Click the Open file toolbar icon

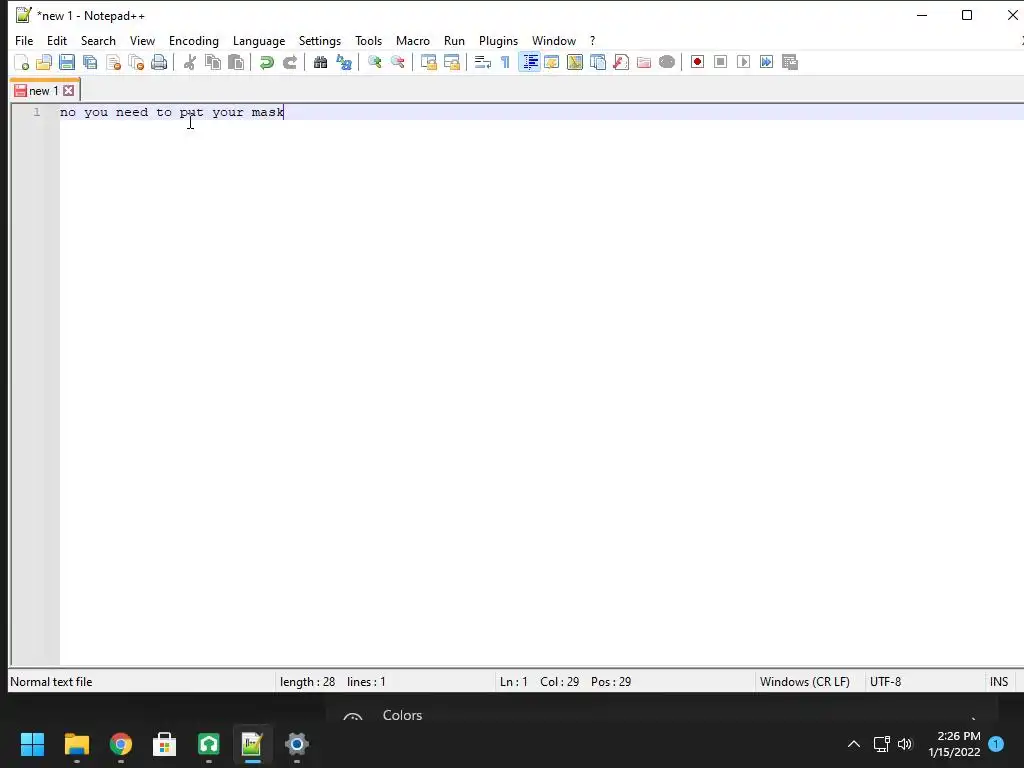coord(44,62)
